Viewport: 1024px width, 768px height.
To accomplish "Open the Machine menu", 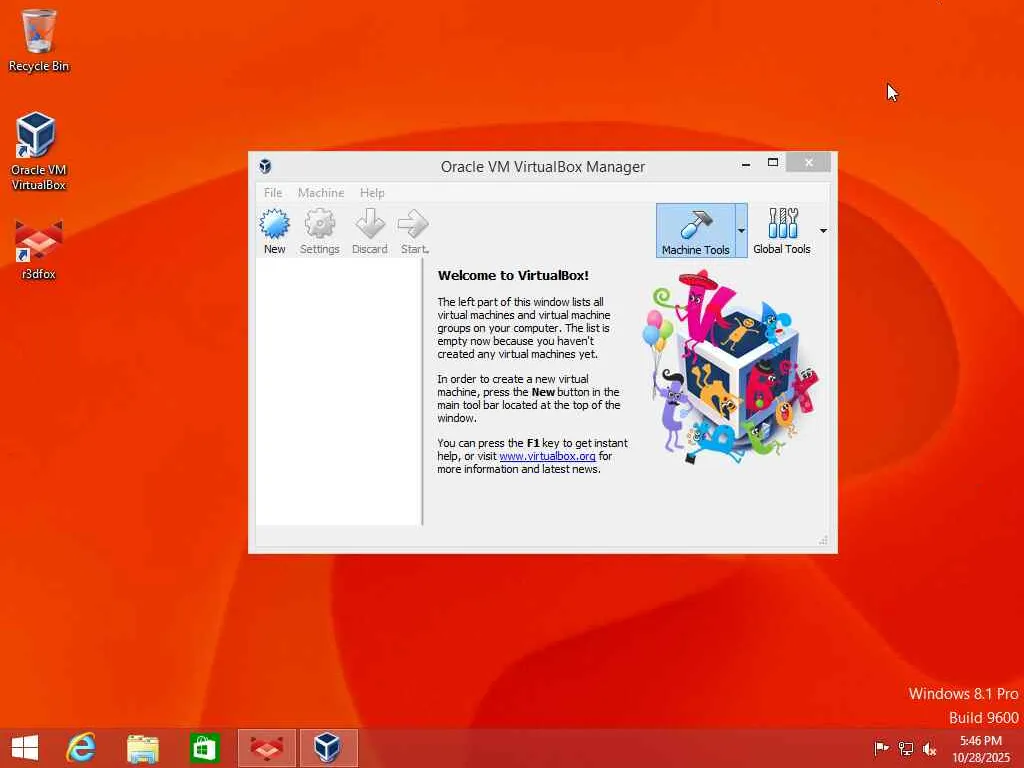I will coord(321,193).
